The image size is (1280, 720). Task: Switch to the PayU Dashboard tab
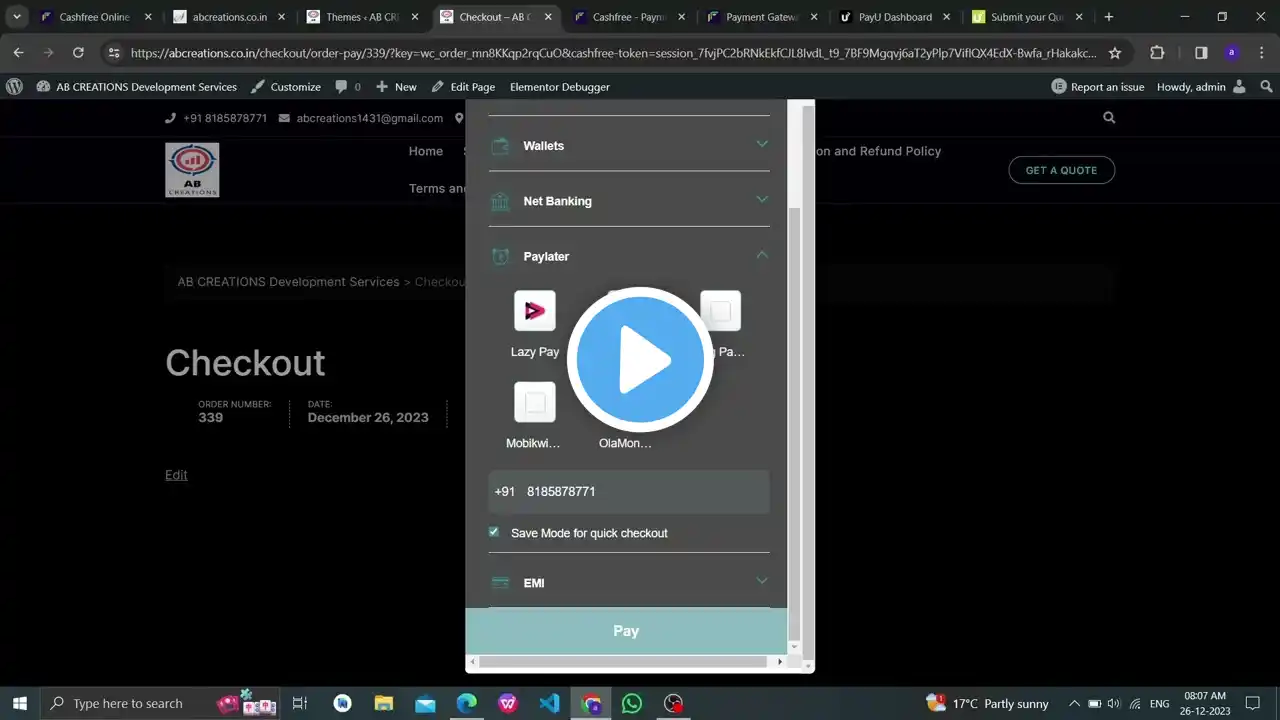[x=895, y=17]
